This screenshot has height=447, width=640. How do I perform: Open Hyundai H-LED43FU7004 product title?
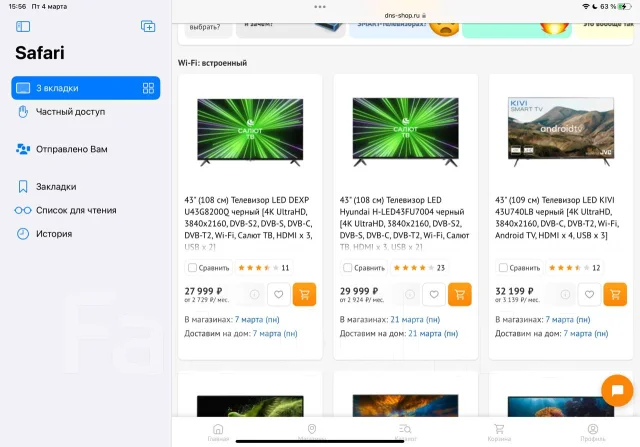(404, 223)
